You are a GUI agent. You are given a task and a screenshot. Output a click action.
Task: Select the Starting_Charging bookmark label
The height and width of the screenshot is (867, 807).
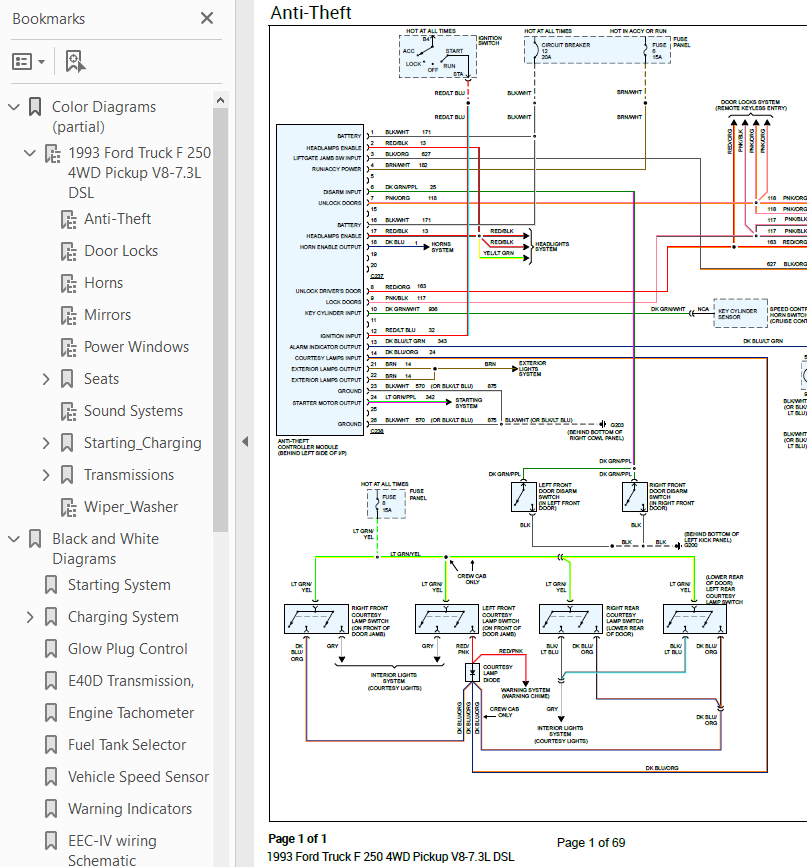(143, 443)
